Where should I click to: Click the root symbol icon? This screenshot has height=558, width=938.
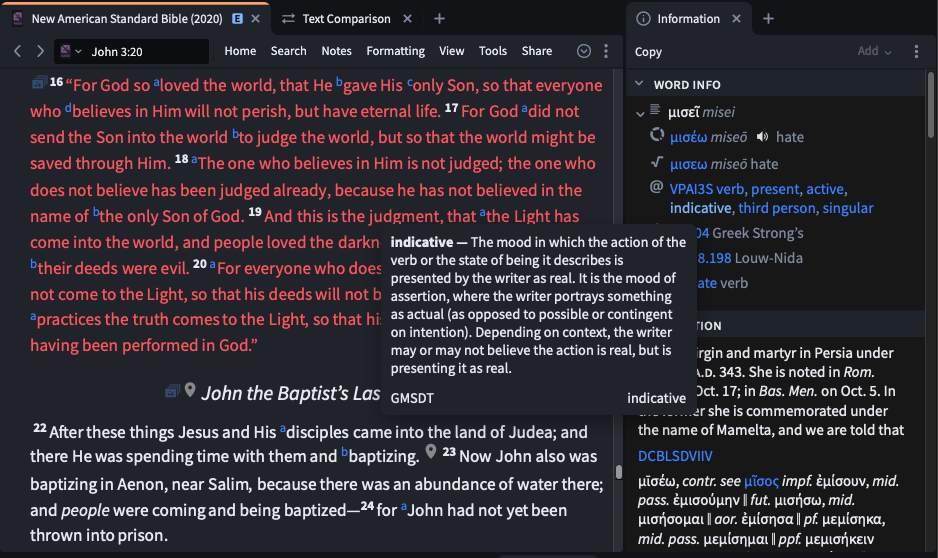click(657, 161)
